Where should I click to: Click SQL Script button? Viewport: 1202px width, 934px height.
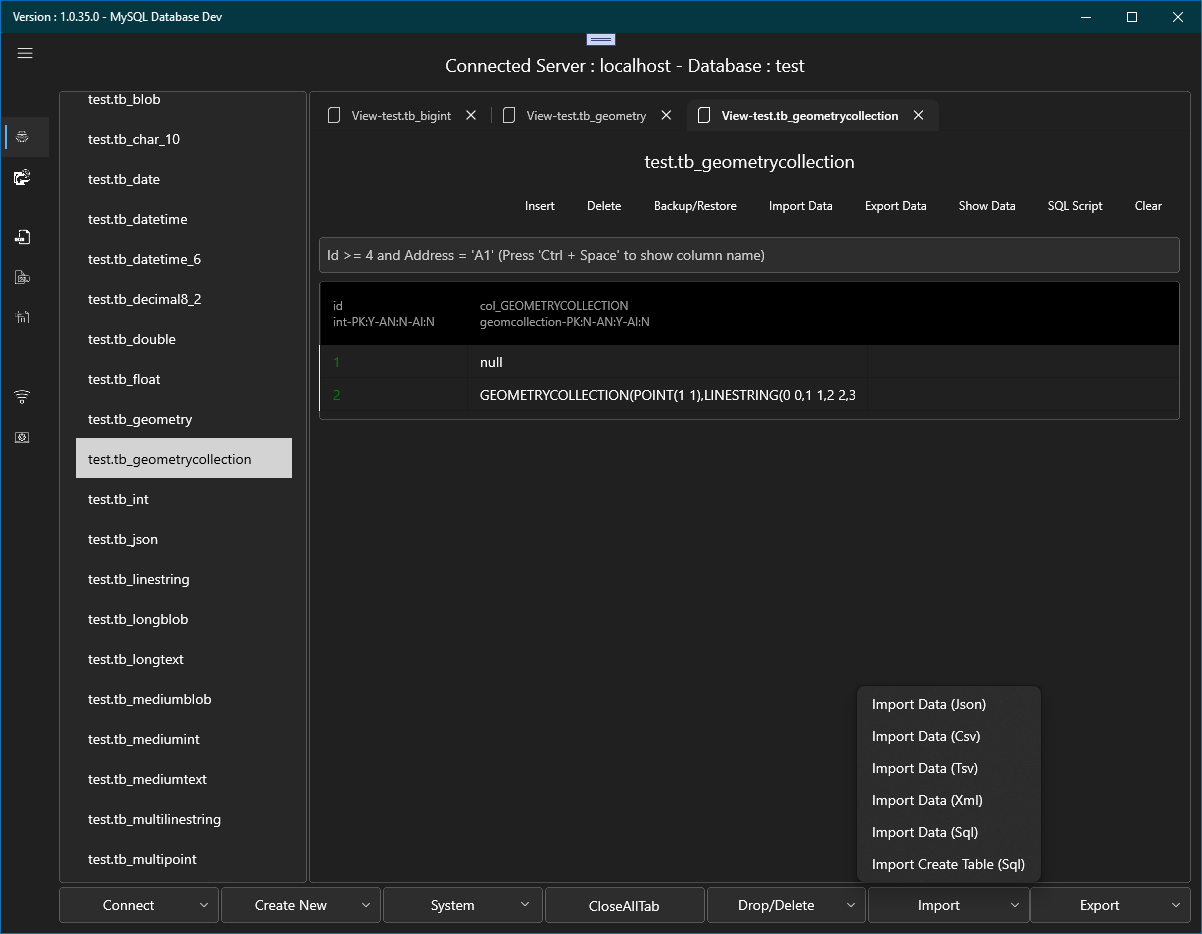click(1075, 206)
